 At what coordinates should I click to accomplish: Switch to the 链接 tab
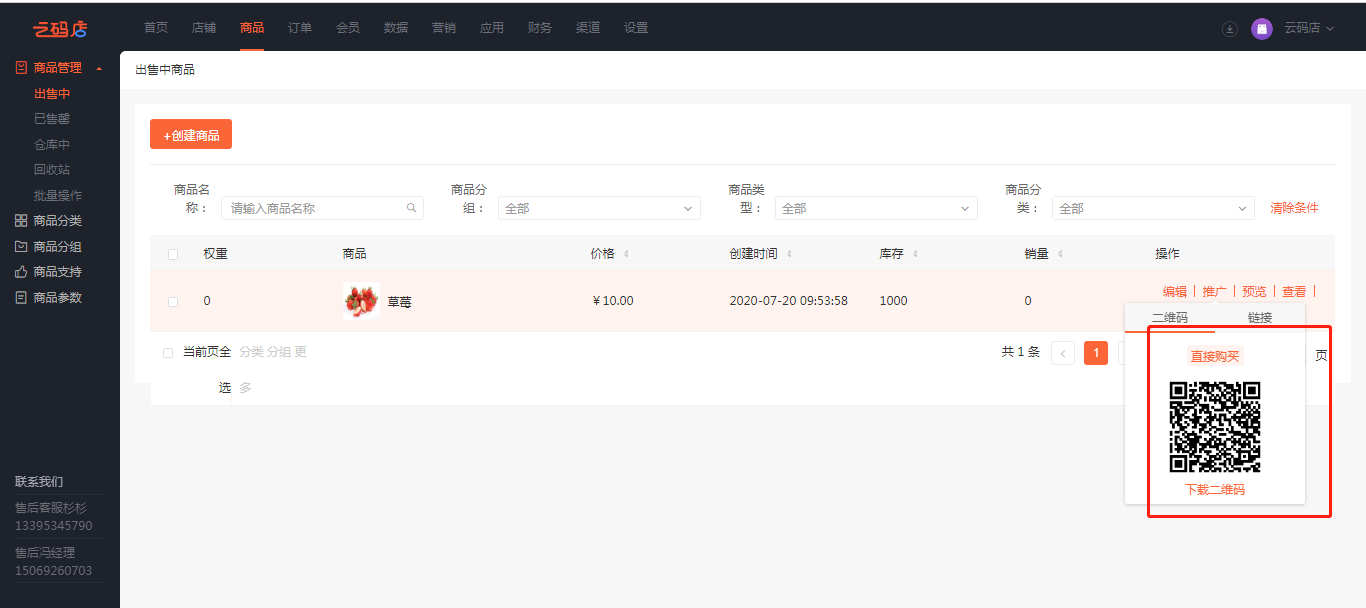pos(1260,318)
